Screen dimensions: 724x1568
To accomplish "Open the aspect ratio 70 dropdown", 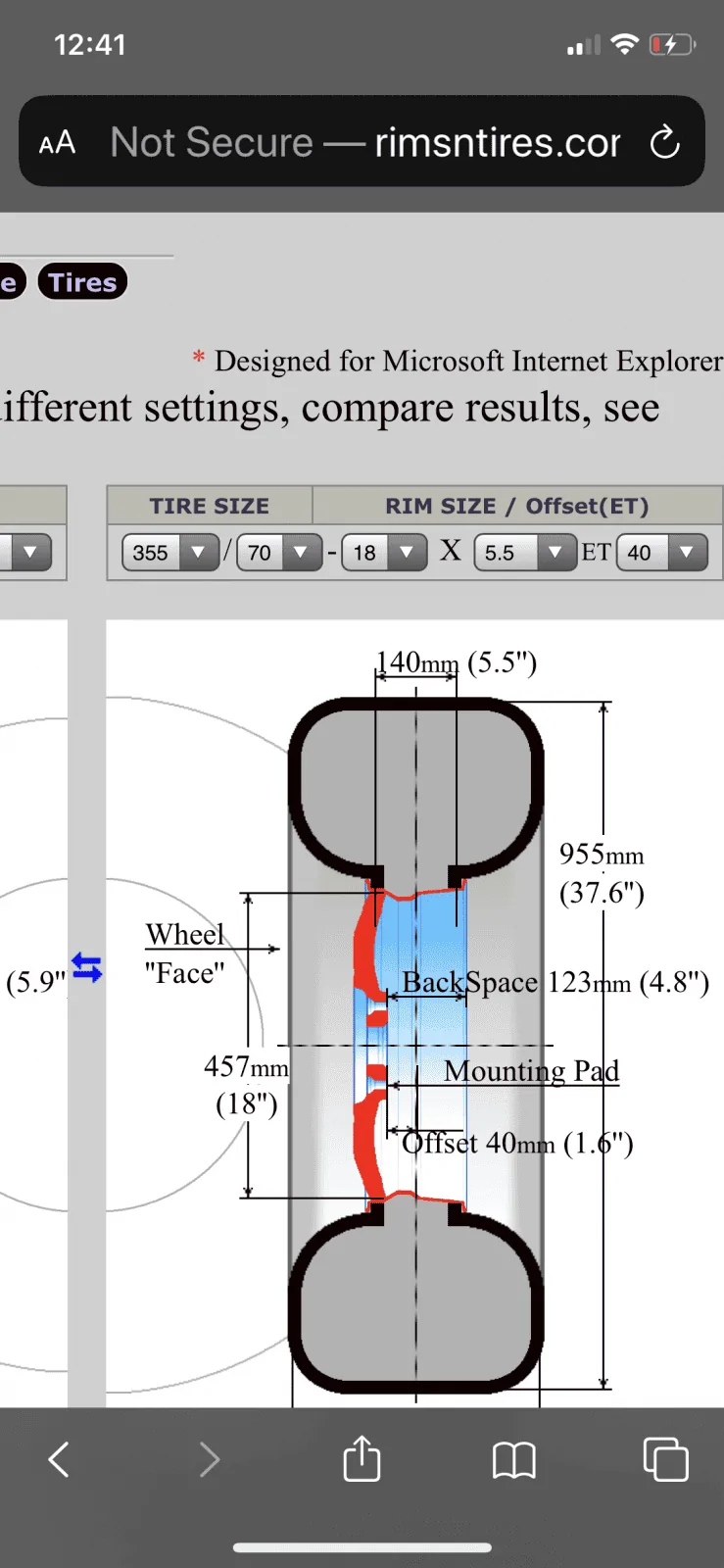I will coord(279,553).
